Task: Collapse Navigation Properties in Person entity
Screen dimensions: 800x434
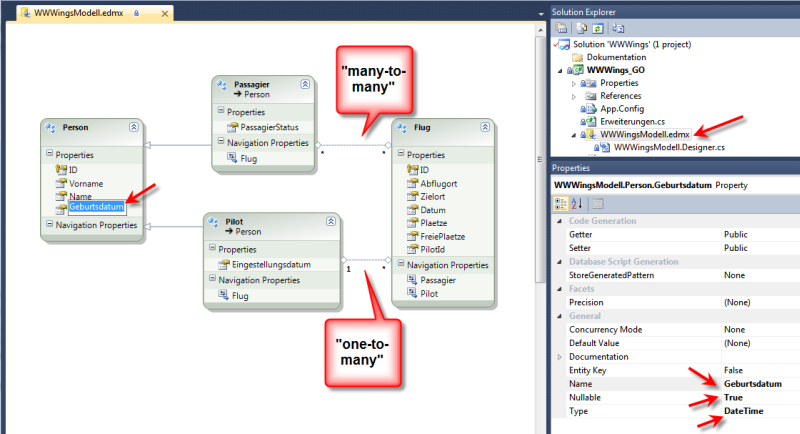Action: [49, 223]
